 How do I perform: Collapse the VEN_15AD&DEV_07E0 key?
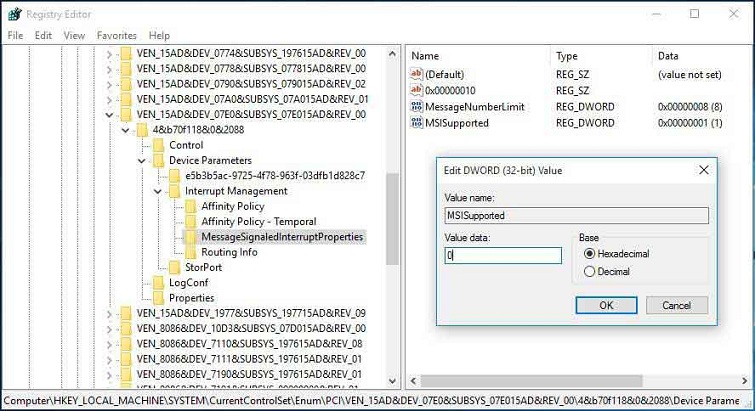[109, 115]
